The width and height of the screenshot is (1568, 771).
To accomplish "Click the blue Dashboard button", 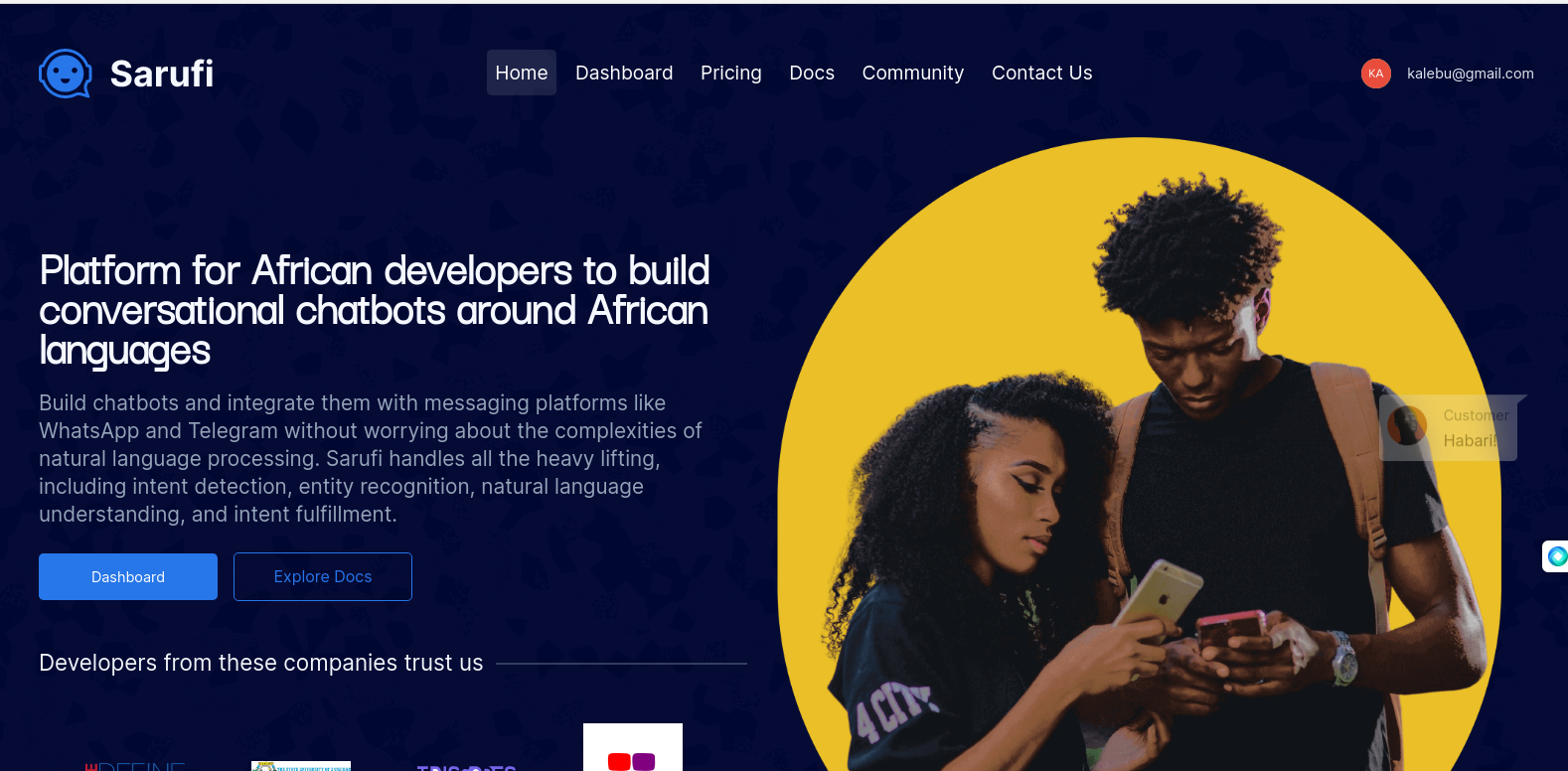I will click(128, 577).
